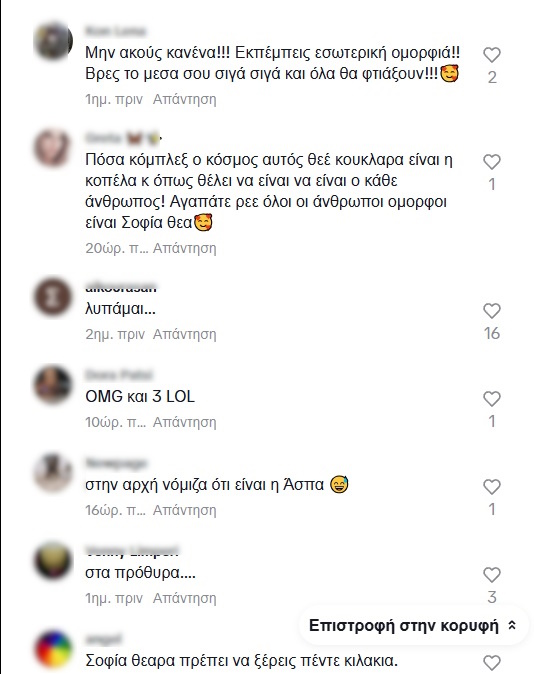Open avatar of 'λυπάμαι...' commenter
The height and width of the screenshot is (674, 534).
(x=53, y=297)
